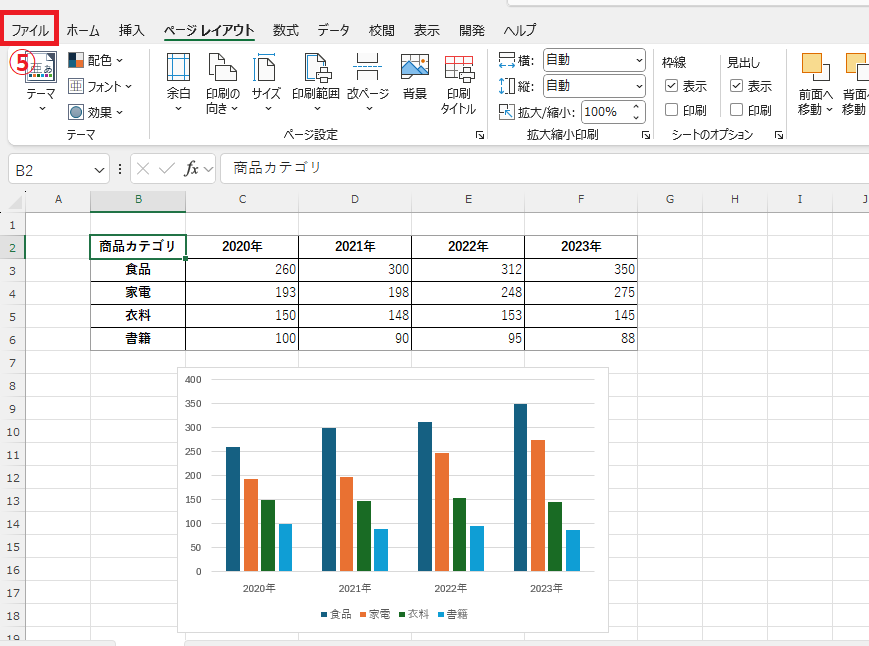Click the fx insert function icon
Viewport: 869px width, 646px height.
[x=191, y=168]
